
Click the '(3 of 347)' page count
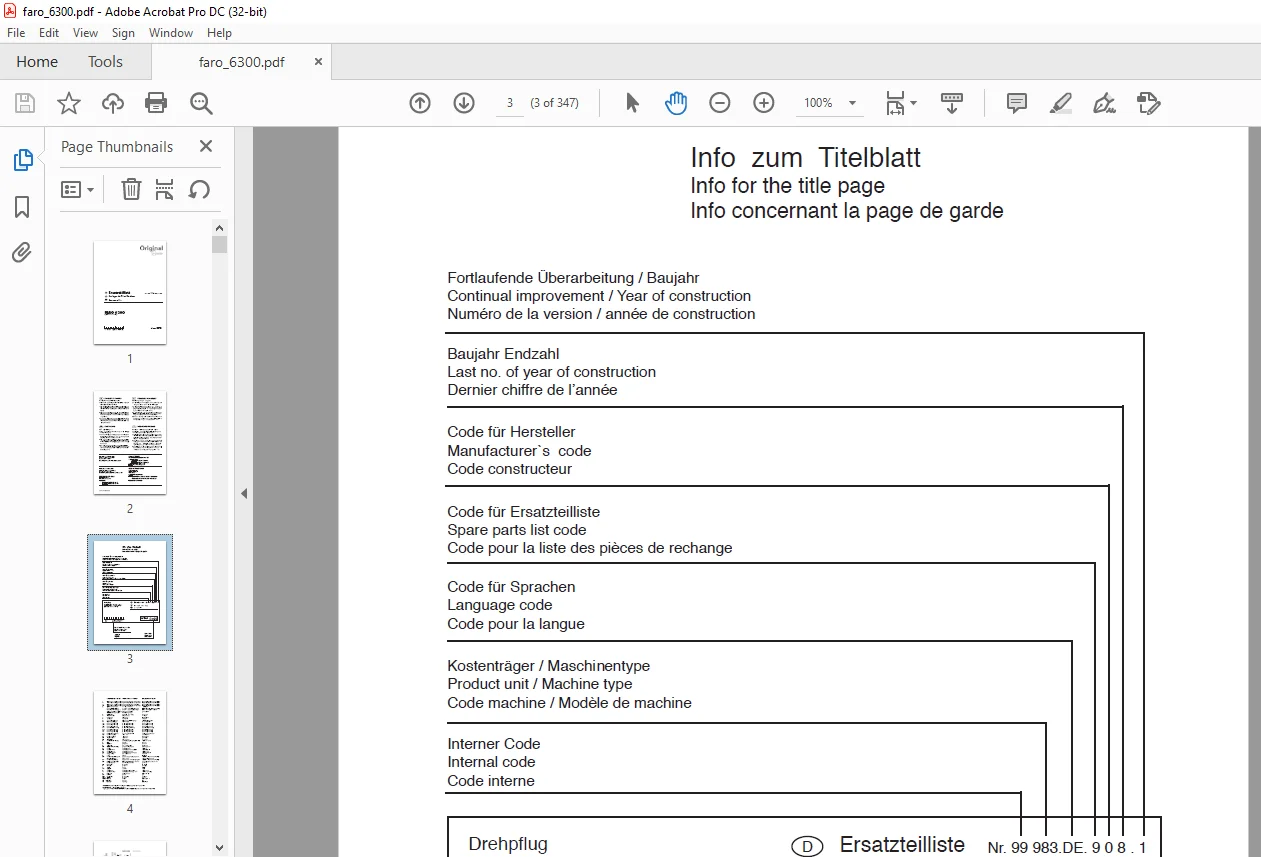(x=554, y=103)
